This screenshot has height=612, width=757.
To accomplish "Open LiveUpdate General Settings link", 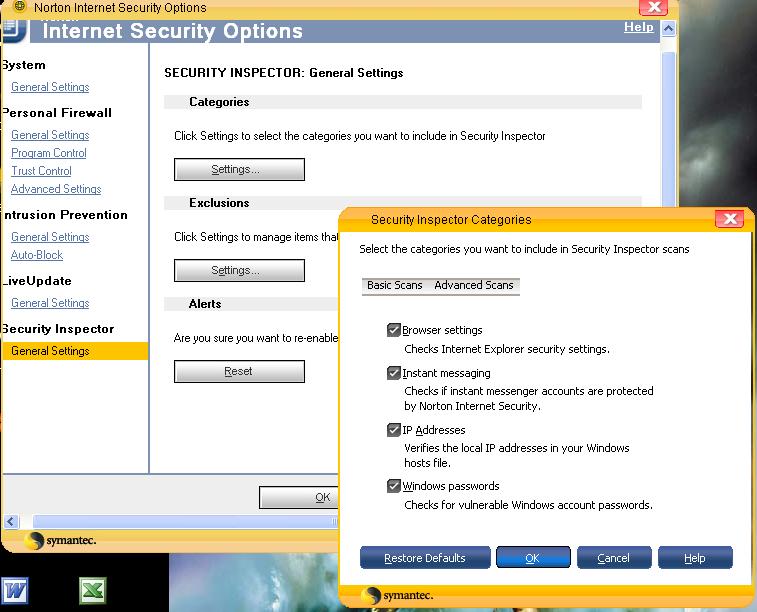I will click(50, 303).
